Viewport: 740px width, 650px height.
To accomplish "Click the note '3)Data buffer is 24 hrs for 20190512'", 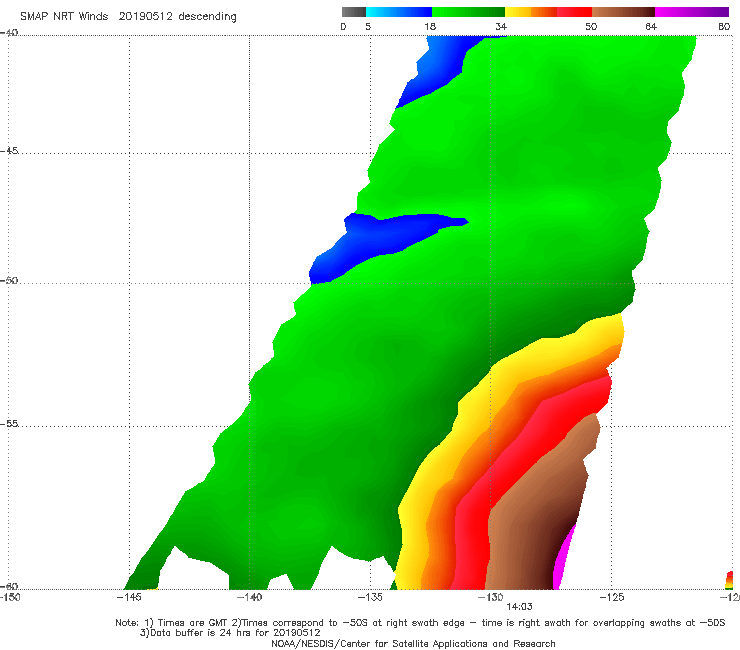I will click(x=230, y=633).
